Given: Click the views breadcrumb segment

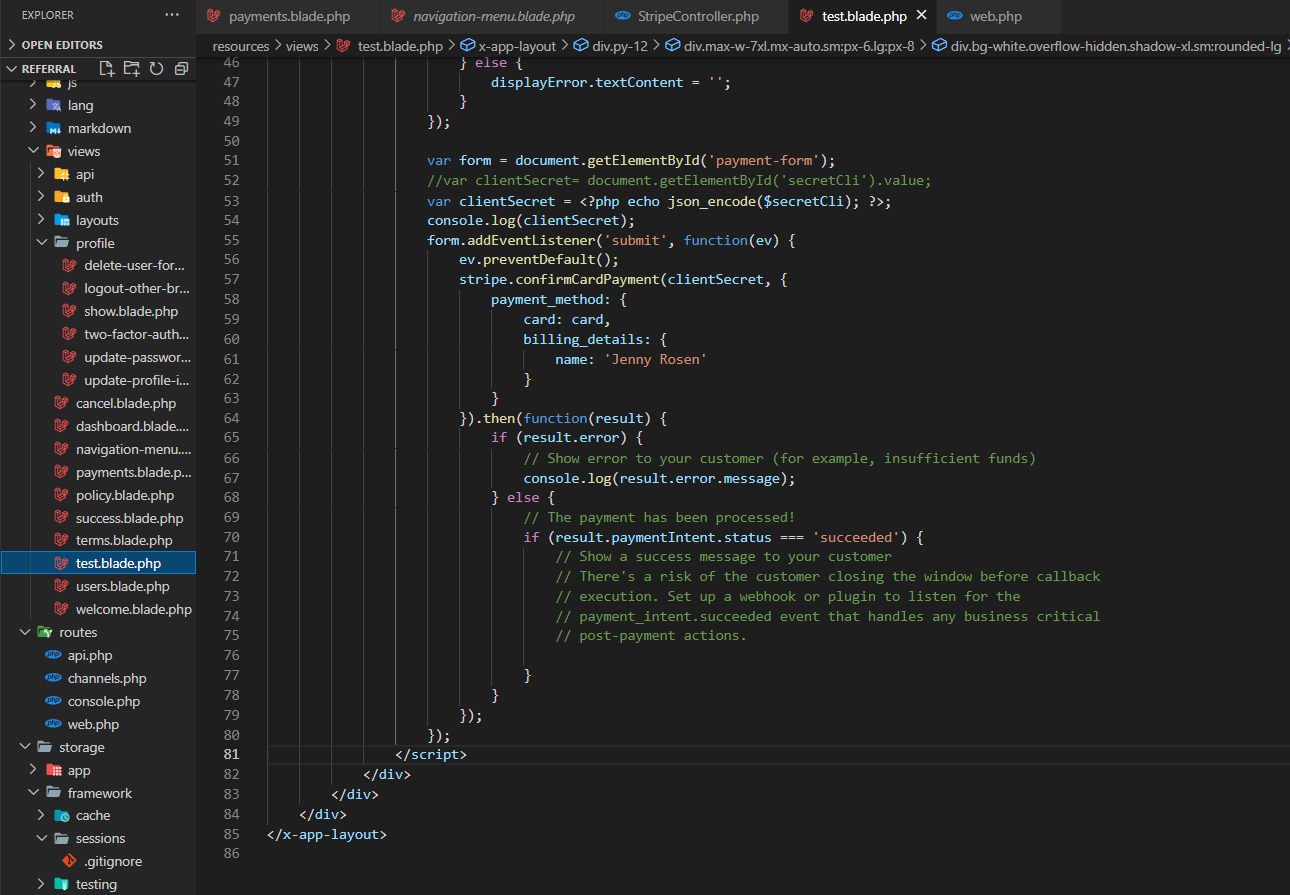Looking at the screenshot, I should (x=302, y=46).
